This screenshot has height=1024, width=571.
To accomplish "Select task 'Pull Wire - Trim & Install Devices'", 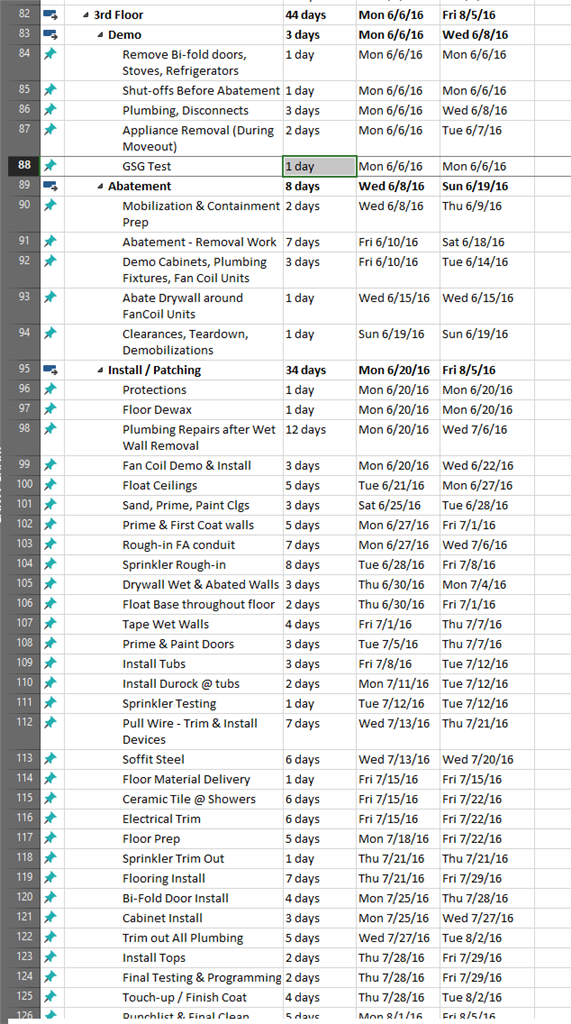I will coord(190,731).
